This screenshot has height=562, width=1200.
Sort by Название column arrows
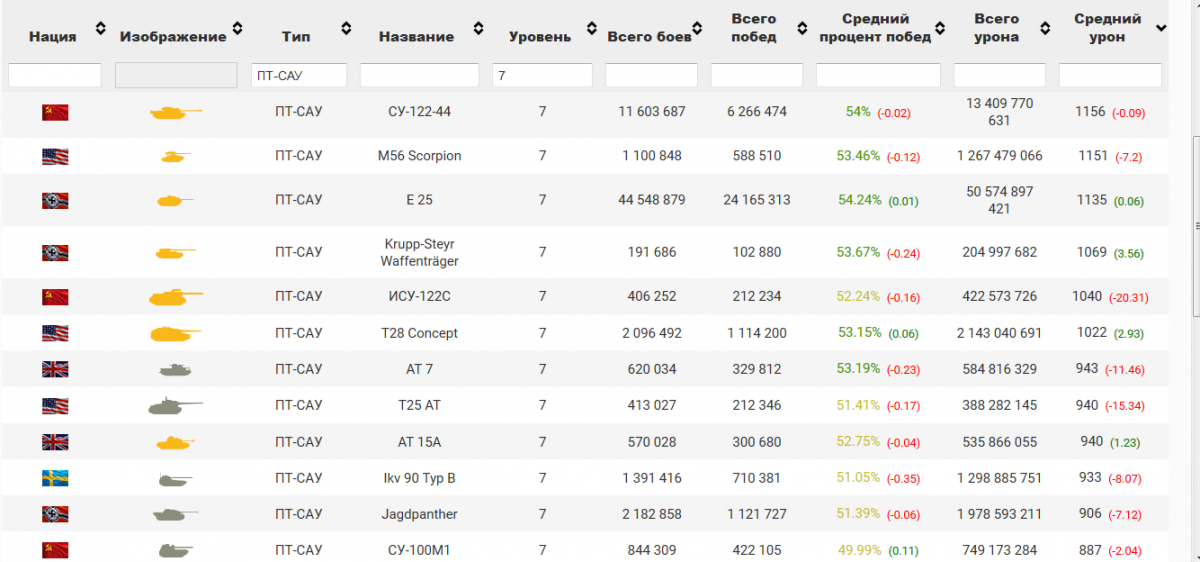478,28
